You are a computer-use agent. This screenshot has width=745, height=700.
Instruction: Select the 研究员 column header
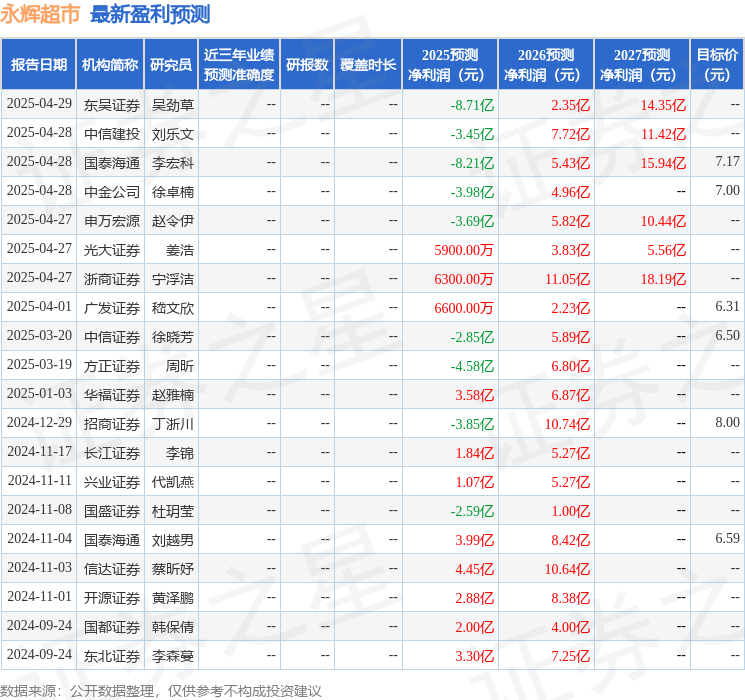pos(171,64)
